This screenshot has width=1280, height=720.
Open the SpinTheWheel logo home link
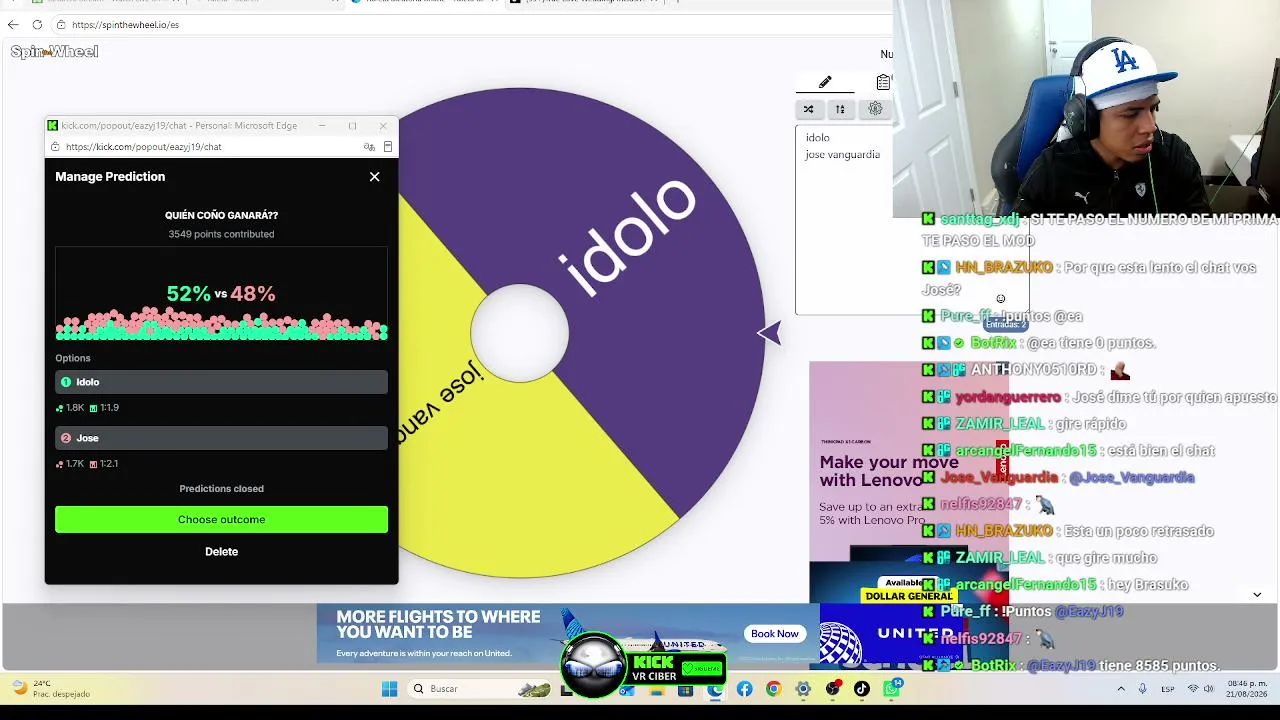tap(54, 52)
